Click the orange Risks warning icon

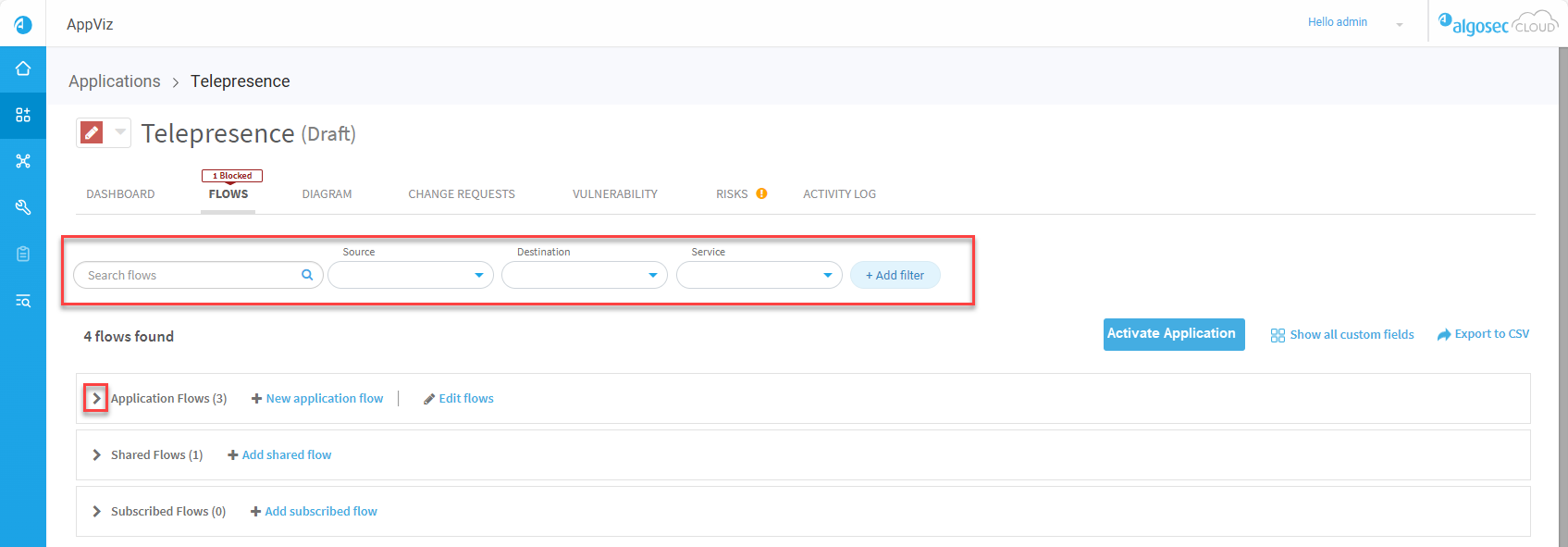pyautogui.click(x=761, y=193)
